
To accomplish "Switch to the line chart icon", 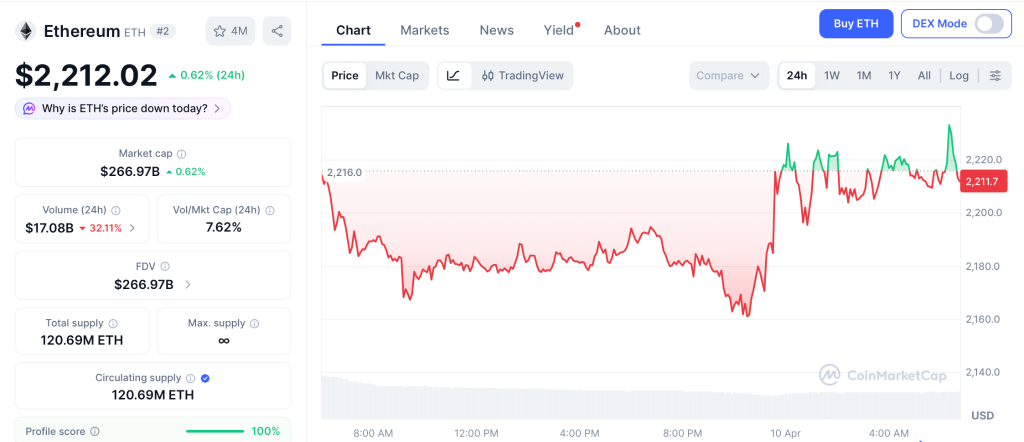I will [453, 76].
